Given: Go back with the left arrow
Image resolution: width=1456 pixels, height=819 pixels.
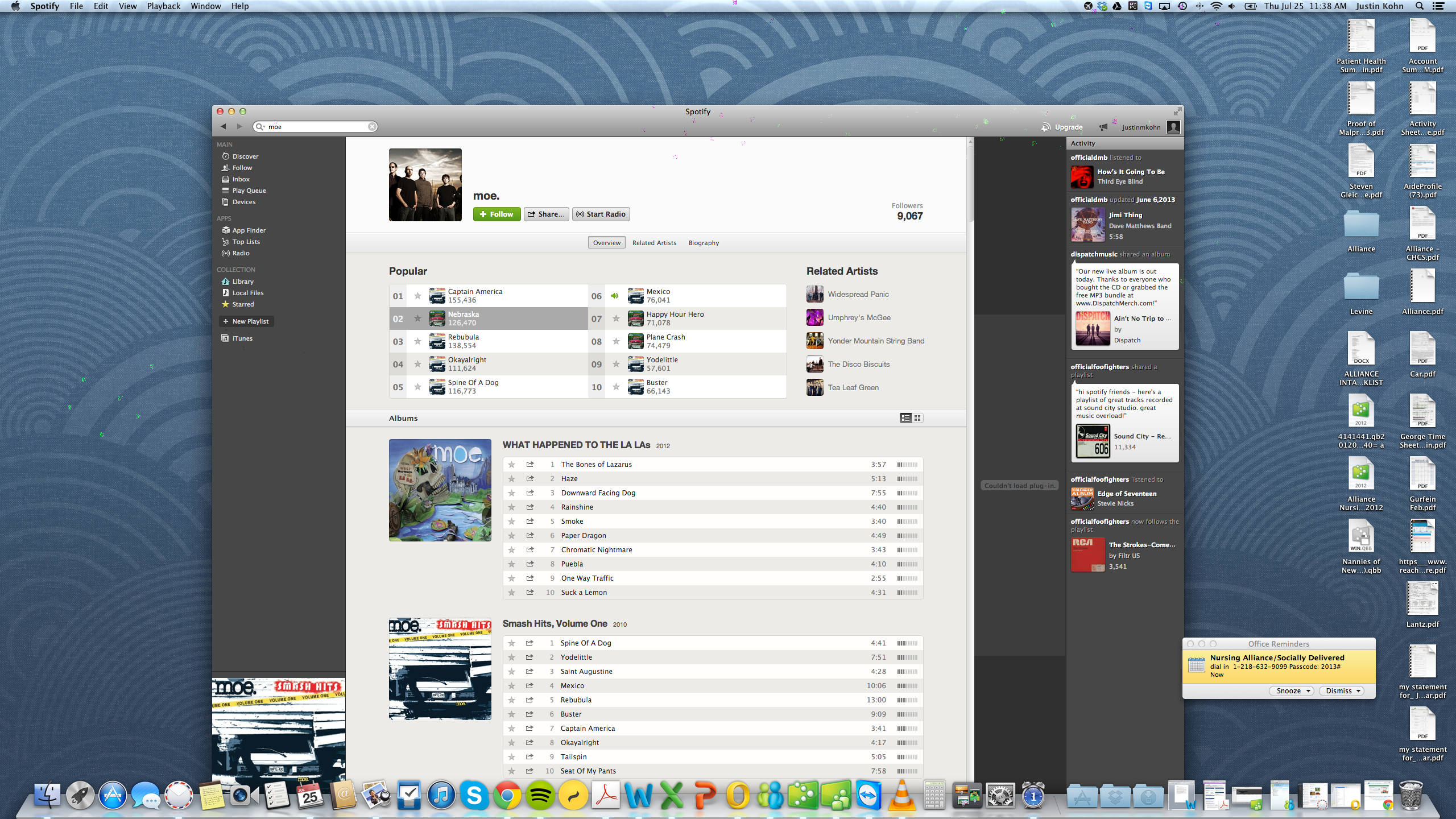Looking at the screenshot, I should pos(224,126).
